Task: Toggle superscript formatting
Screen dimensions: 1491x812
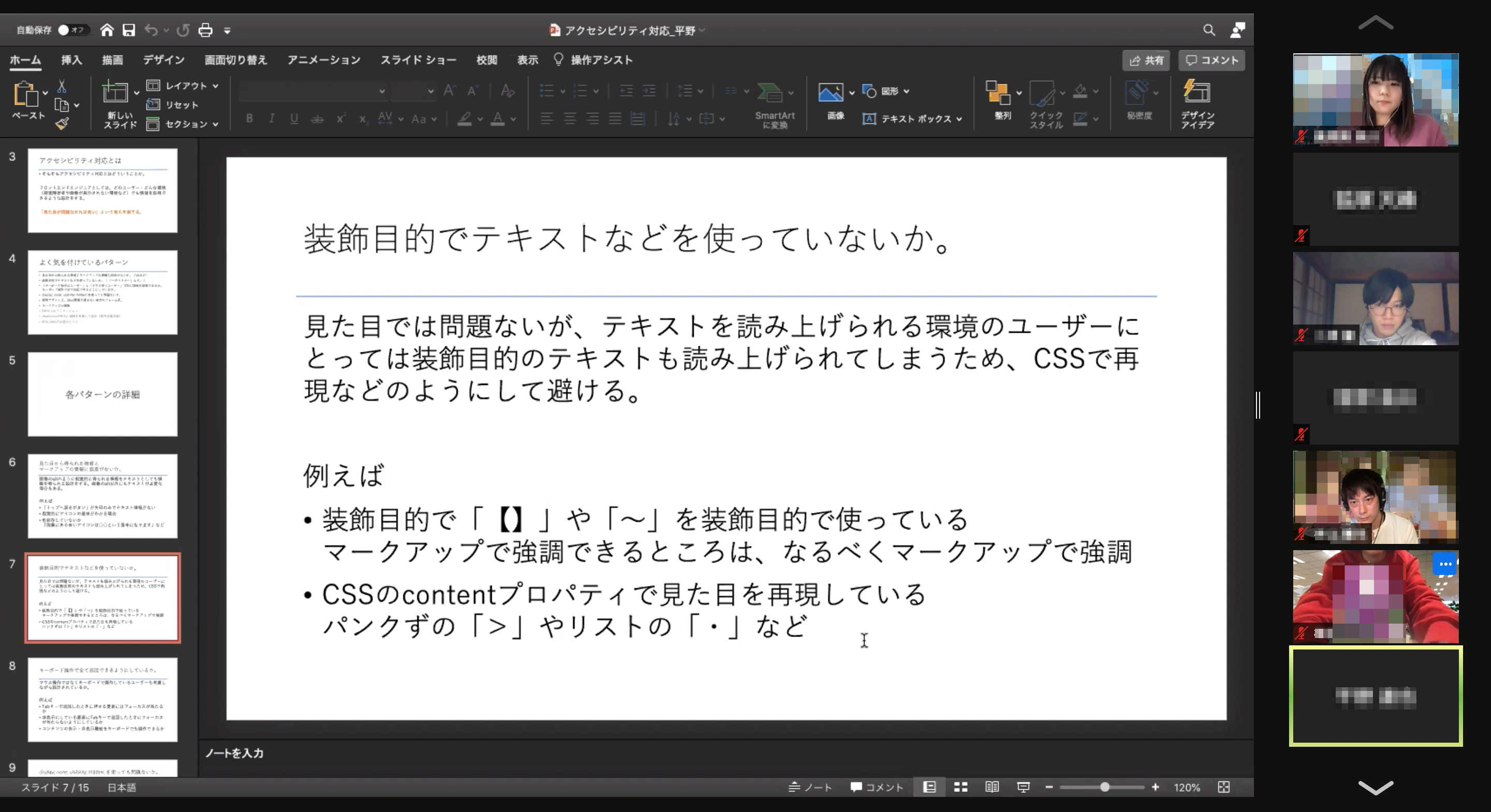Action: 341,119
